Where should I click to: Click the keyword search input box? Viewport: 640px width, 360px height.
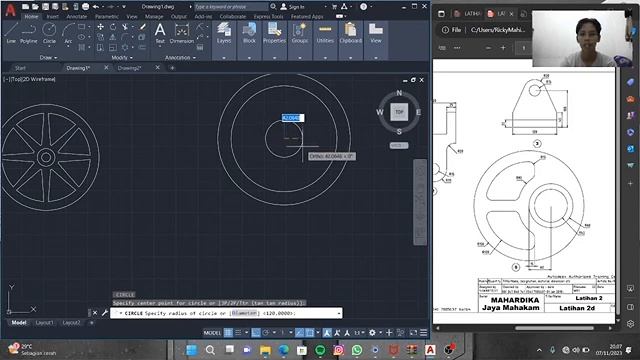pos(231,7)
